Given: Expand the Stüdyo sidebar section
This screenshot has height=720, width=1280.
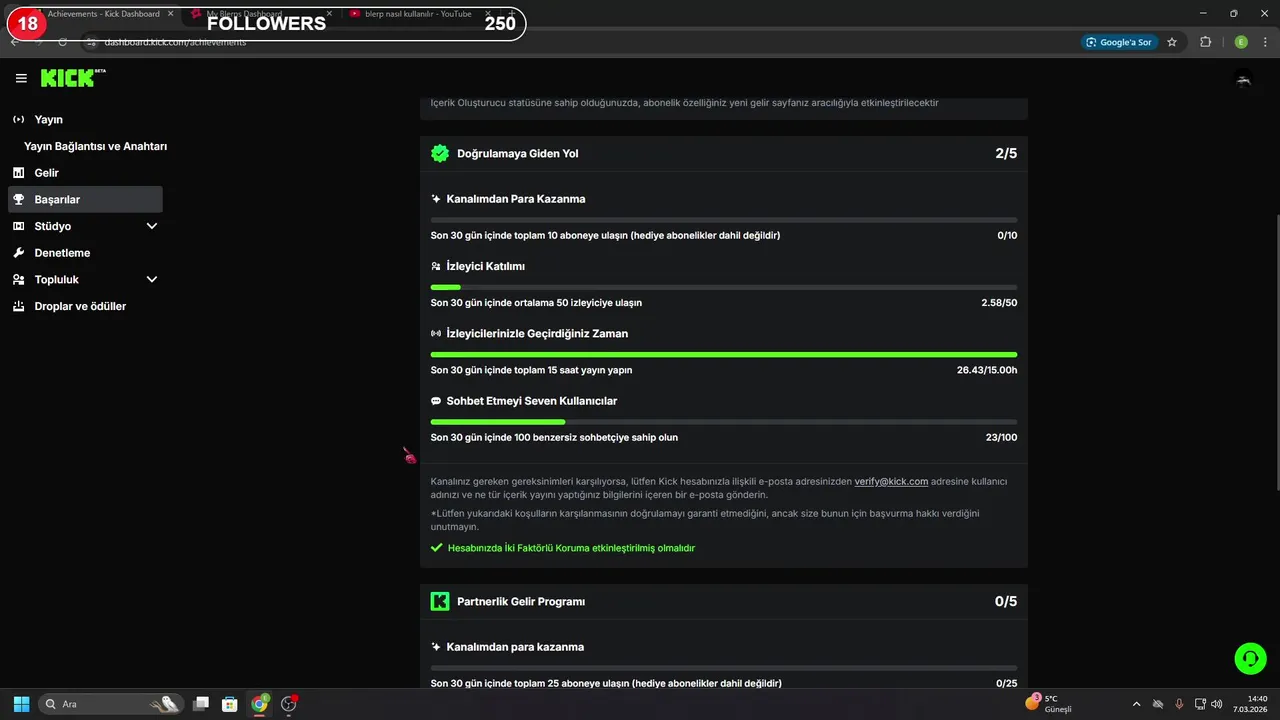Looking at the screenshot, I should coord(152,226).
